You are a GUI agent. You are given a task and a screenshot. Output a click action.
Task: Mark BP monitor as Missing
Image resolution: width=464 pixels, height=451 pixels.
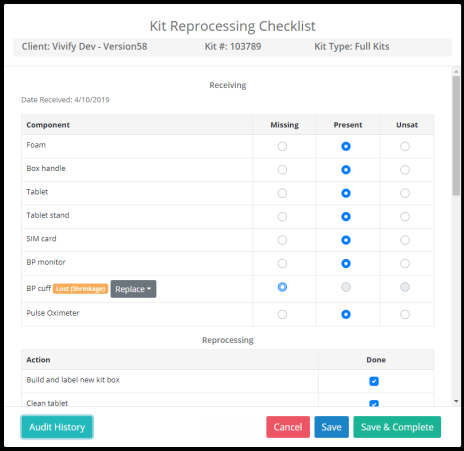click(x=282, y=263)
